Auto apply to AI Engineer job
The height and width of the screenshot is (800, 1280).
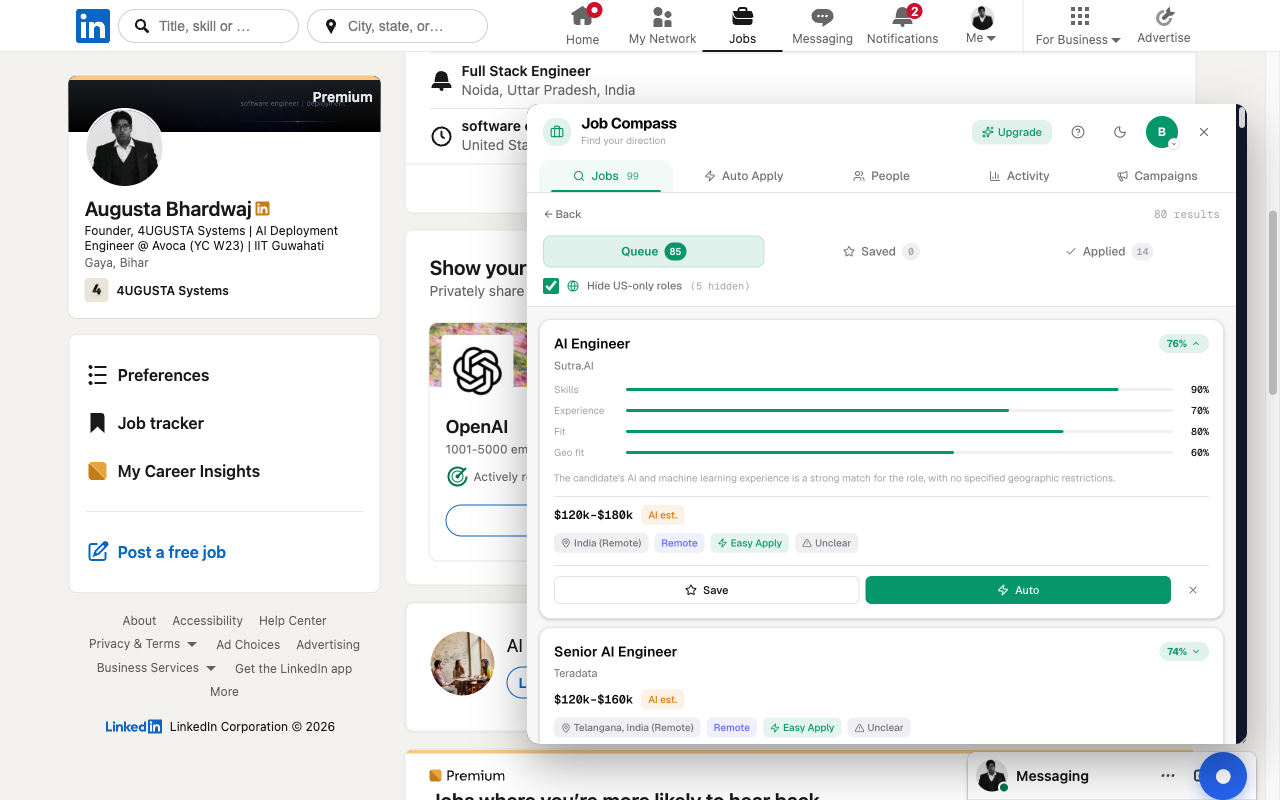pyautogui.click(x=1018, y=590)
